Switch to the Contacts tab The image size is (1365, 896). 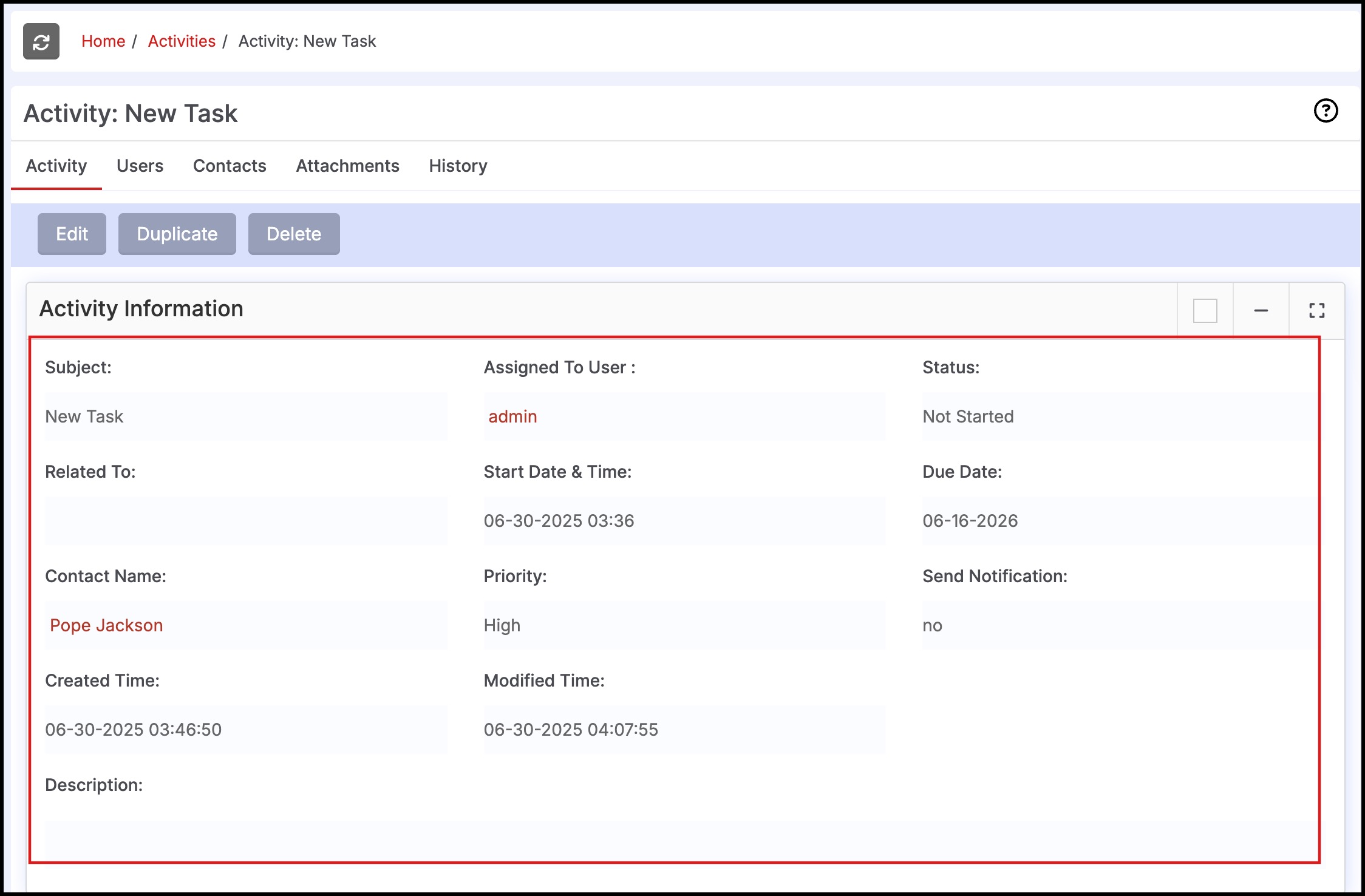pos(230,166)
